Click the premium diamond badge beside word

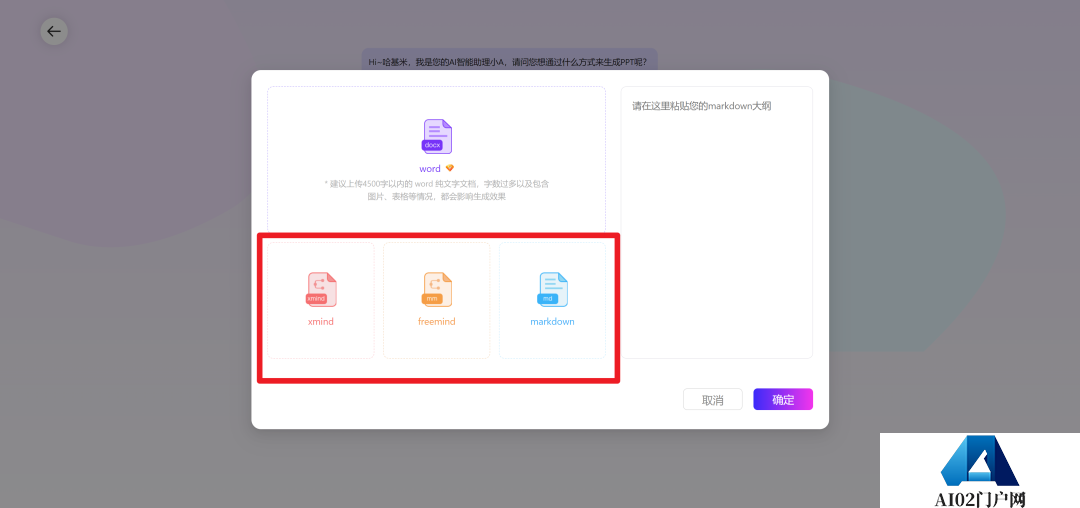tap(450, 168)
